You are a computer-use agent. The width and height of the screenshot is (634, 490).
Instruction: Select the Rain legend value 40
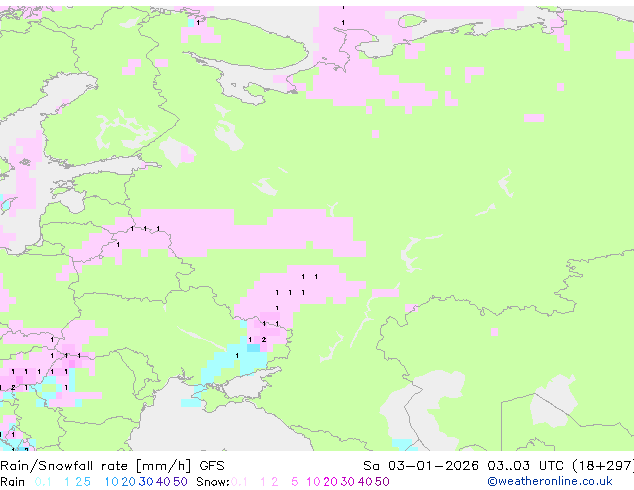click(x=163, y=482)
